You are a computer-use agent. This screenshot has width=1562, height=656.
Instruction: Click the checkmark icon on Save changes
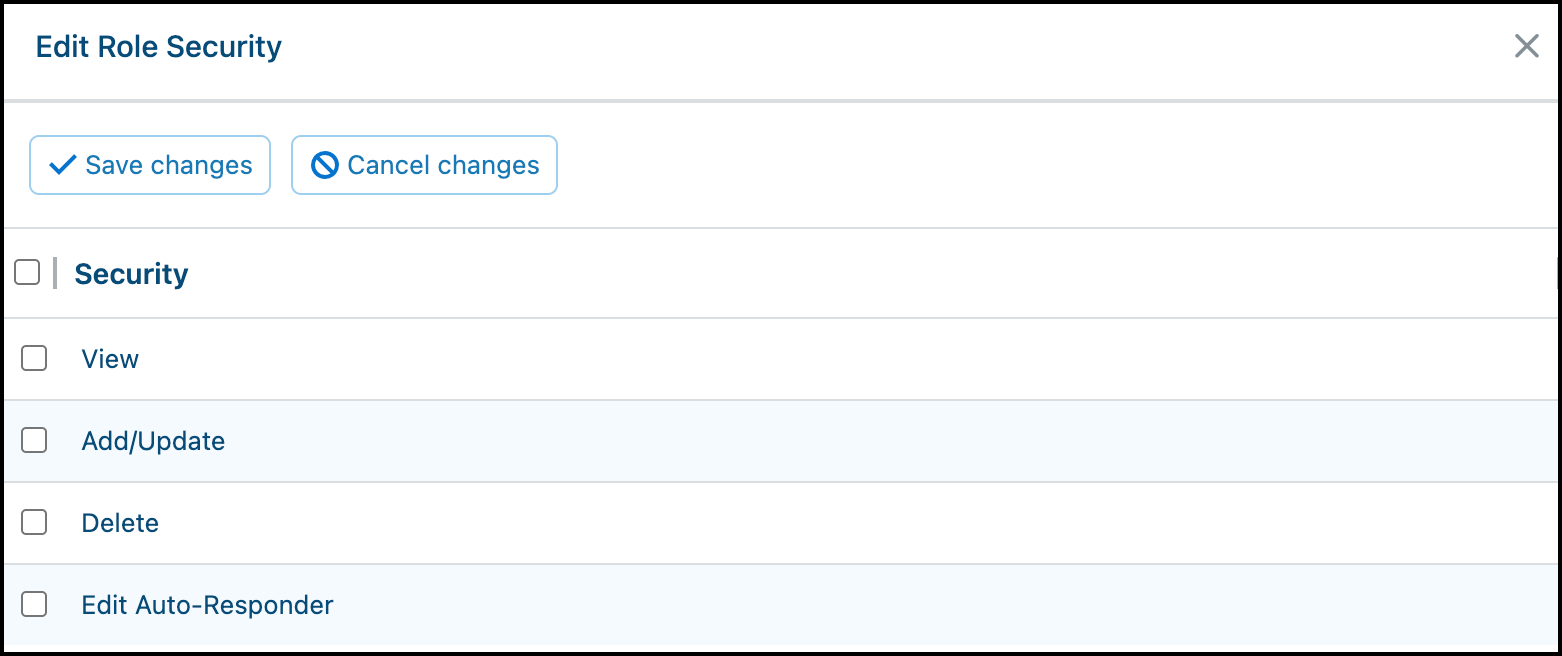(63, 165)
